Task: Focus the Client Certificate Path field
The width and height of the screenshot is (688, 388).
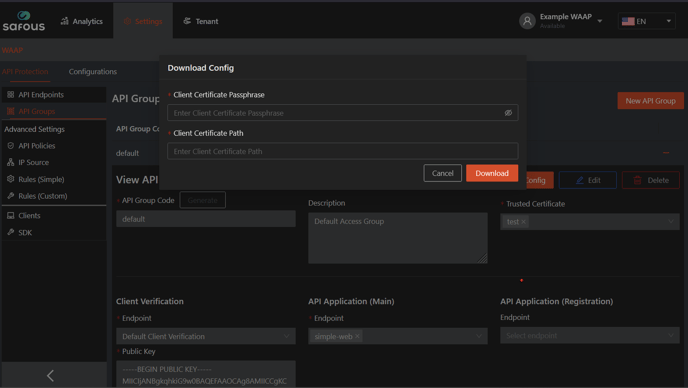Action: click(343, 151)
